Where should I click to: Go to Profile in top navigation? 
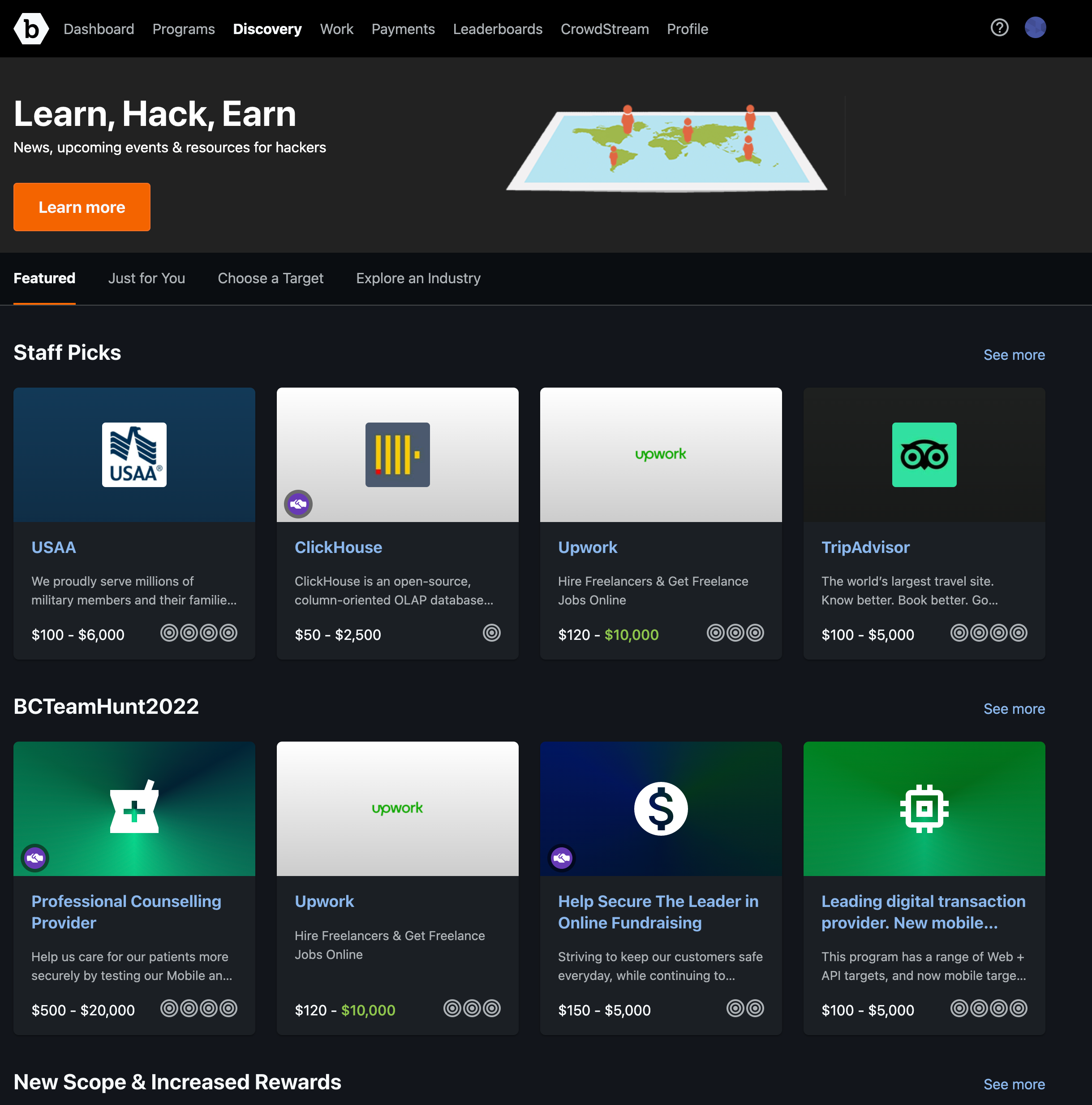687,29
